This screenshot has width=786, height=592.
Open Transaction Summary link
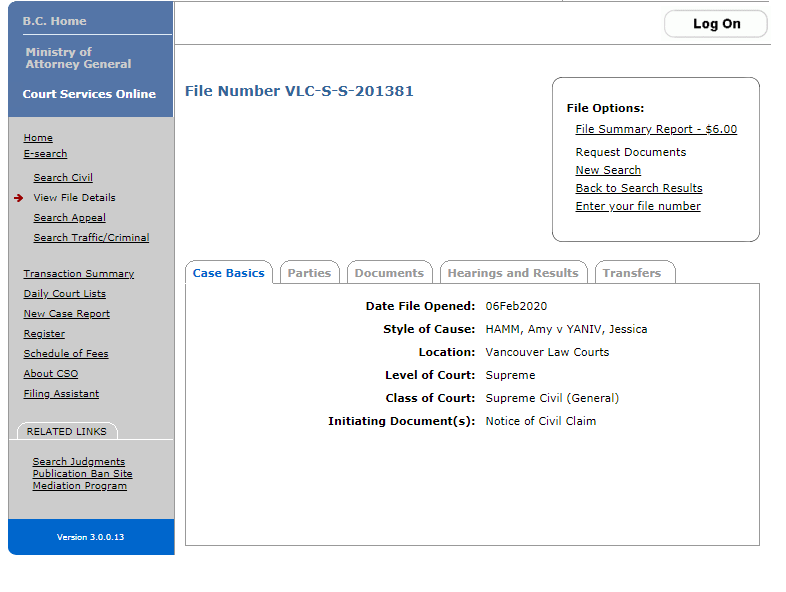(79, 274)
